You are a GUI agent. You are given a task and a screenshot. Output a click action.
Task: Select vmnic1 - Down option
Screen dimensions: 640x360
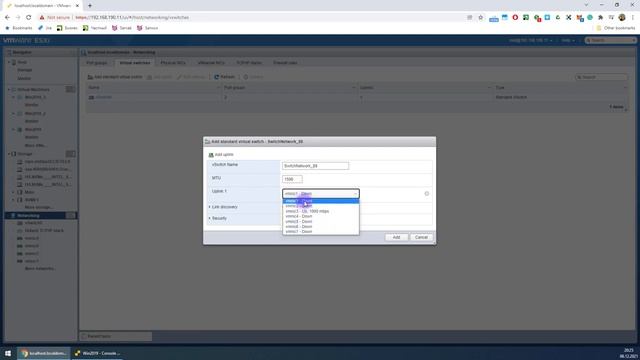point(321,201)
